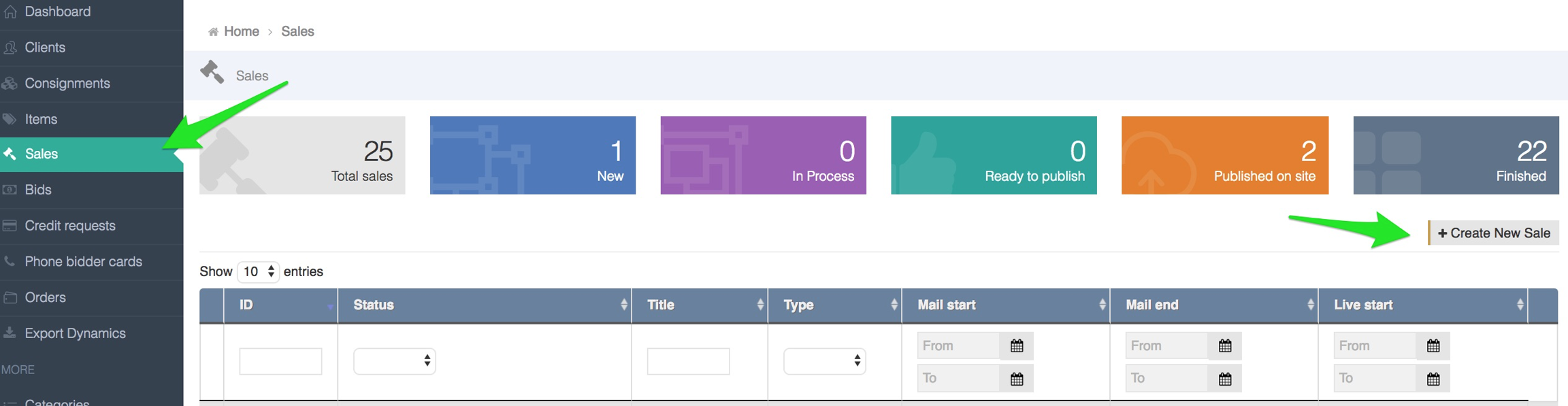The height and width of the screenshot is (406, 1568).
Task: Click the ID filter input field
Action: click(x=280, y=361)
